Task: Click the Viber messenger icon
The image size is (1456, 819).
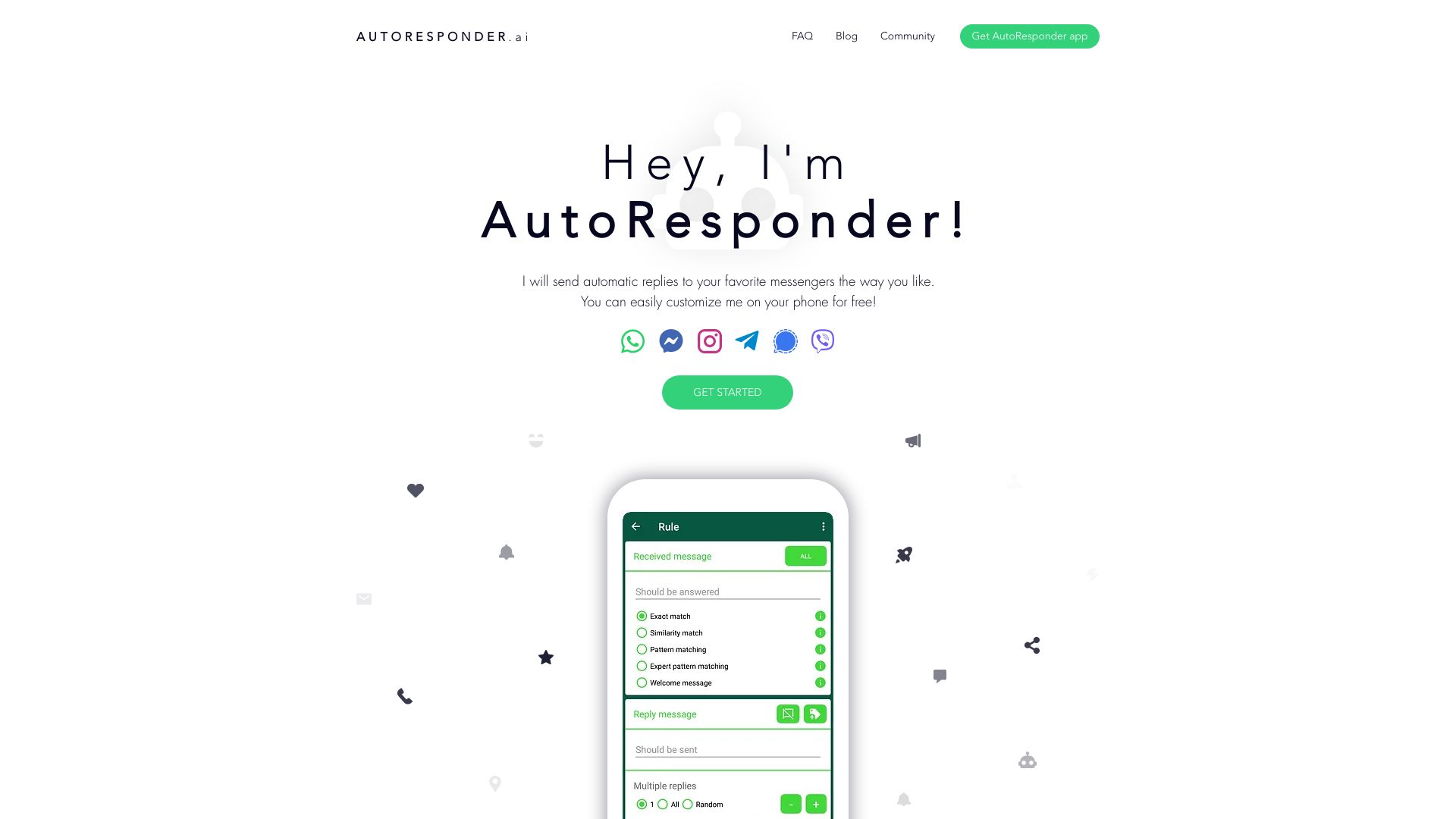Action: (x=822, y=341)
